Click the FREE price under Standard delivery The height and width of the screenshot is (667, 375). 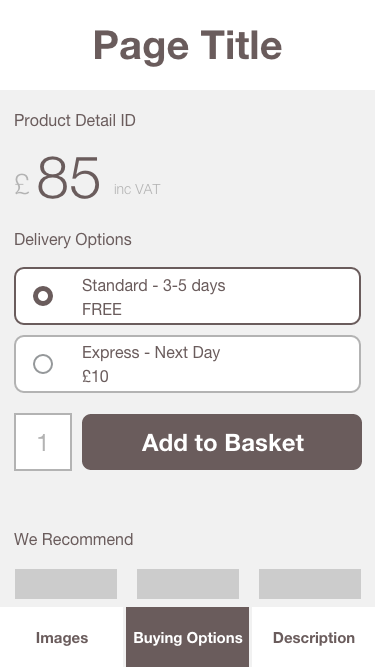[x=102, y=309]
